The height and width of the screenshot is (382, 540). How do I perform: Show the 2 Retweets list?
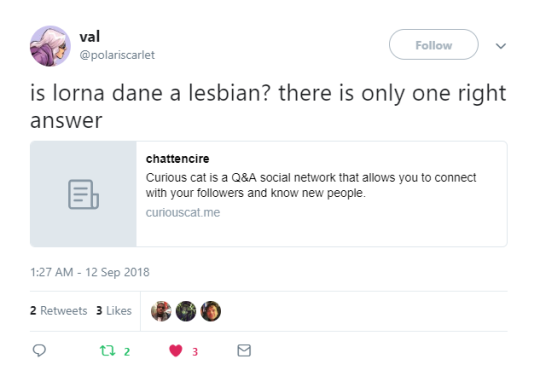59,311
